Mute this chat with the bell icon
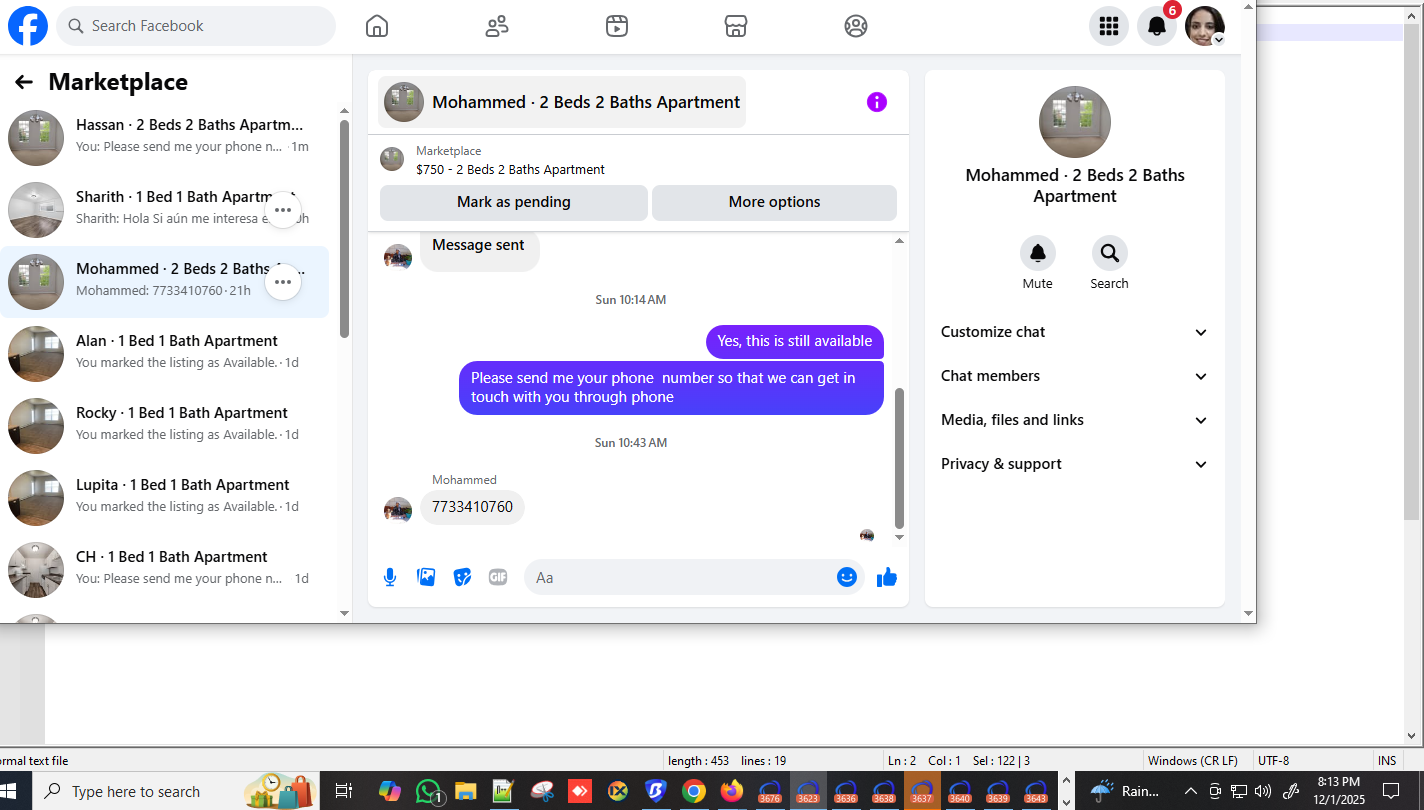 [1038, 254]
